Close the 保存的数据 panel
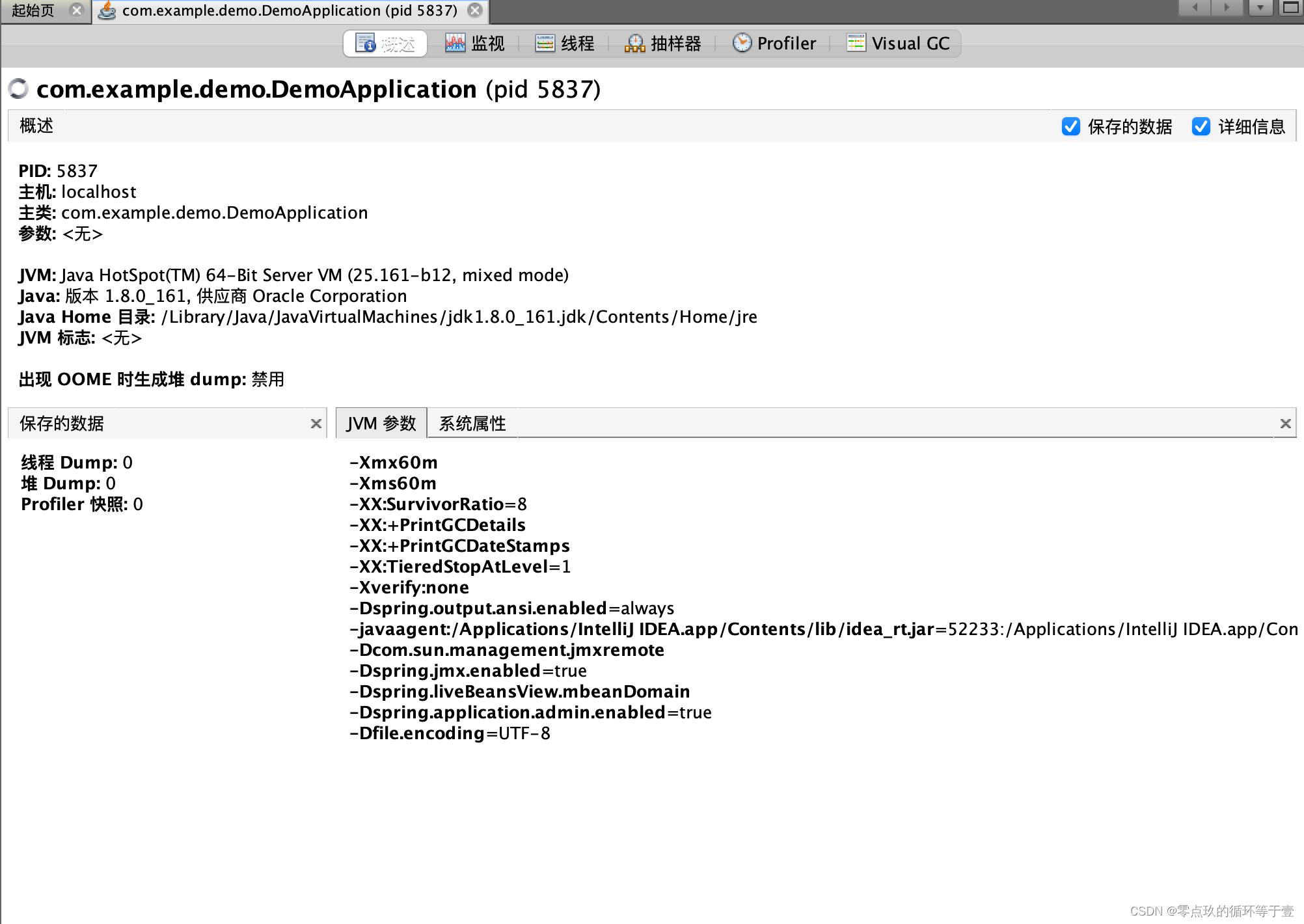This screenshot has height=924, width=1304. click(316, 424)
